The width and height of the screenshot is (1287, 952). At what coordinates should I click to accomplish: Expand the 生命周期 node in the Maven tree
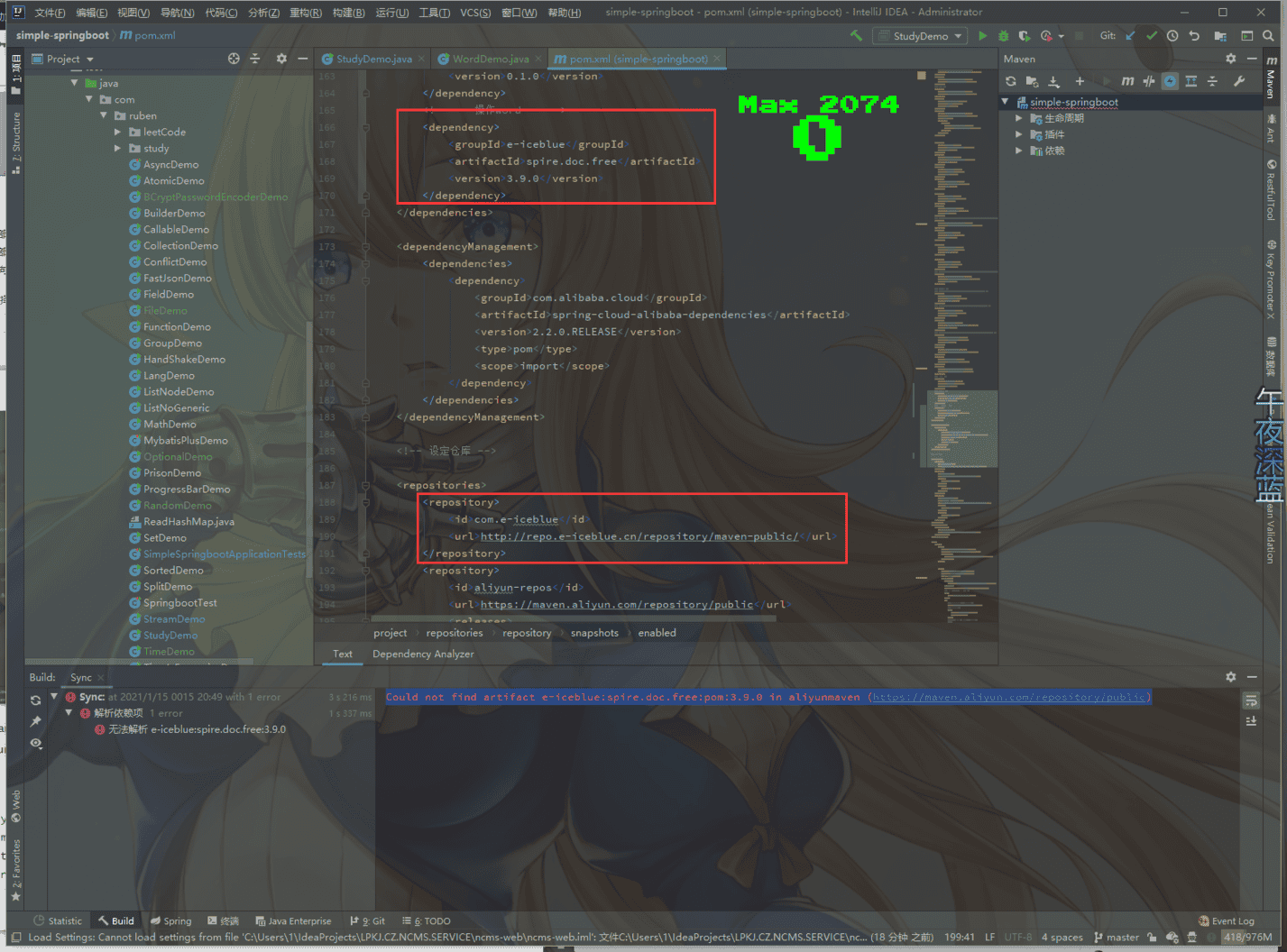(x=1019, y=118)
